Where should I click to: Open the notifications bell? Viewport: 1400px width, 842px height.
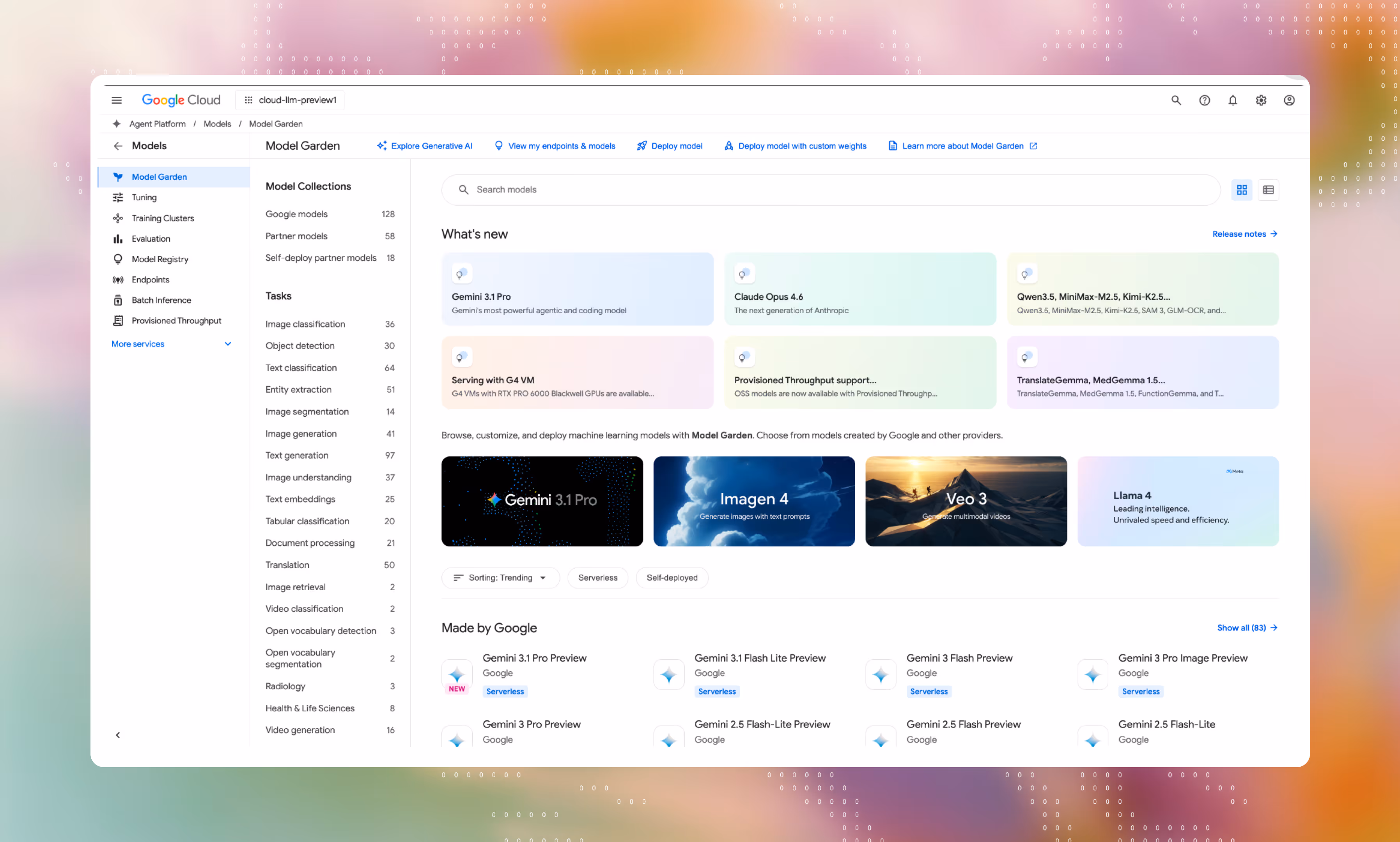(1233, 100)
